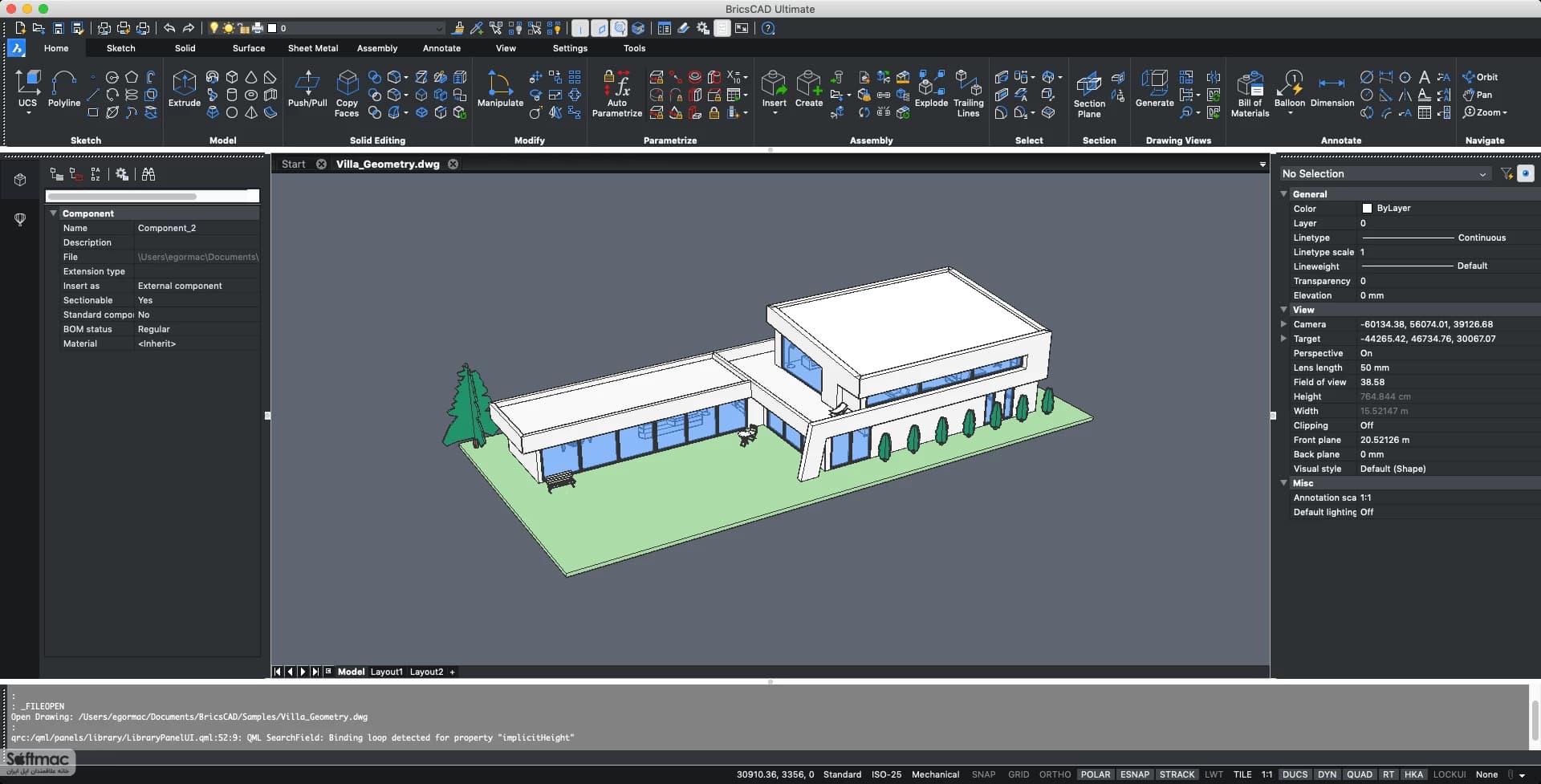Disable POLAR tracking

tap(1095, 774)
